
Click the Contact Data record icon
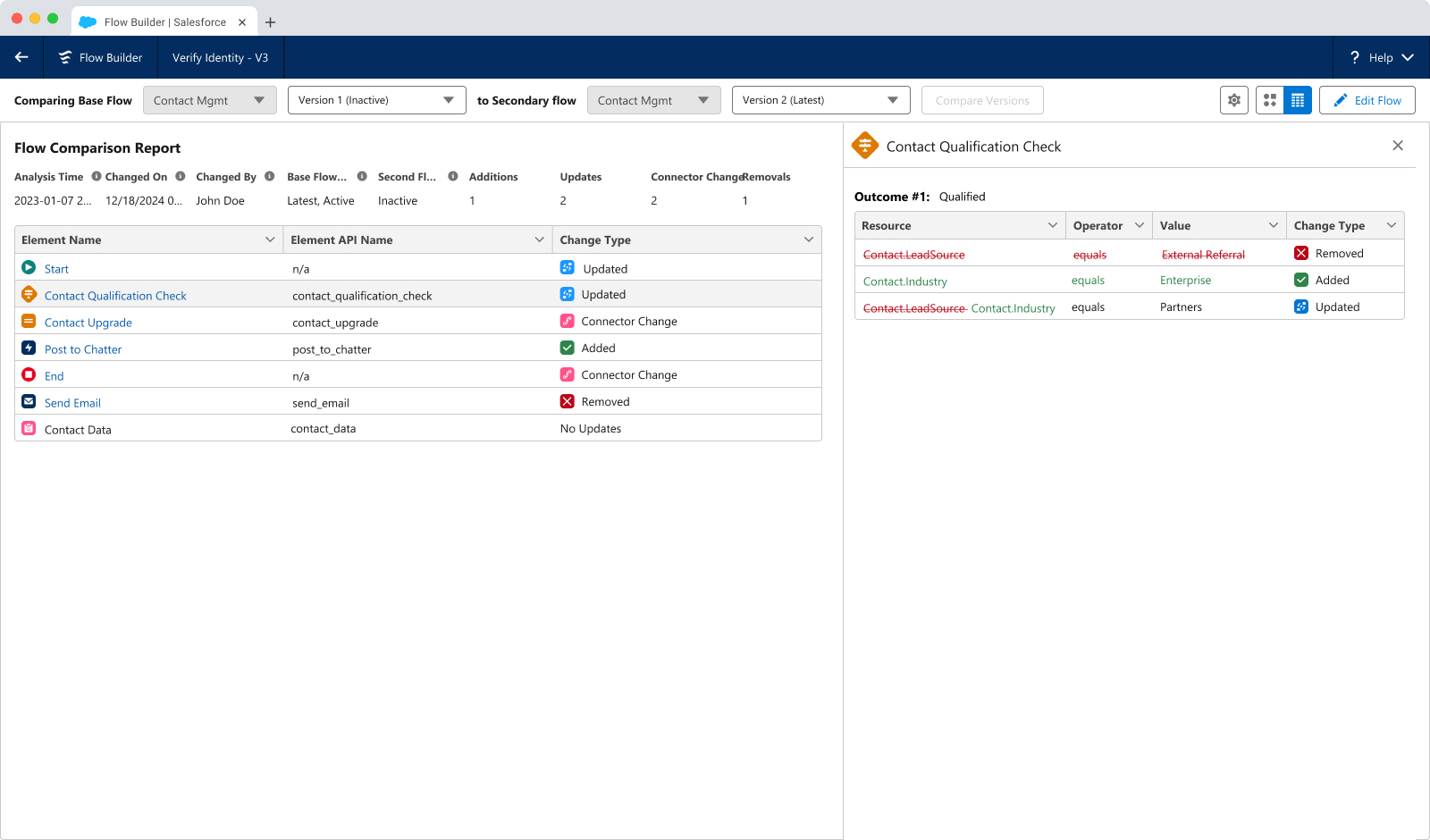click(29, 428)
